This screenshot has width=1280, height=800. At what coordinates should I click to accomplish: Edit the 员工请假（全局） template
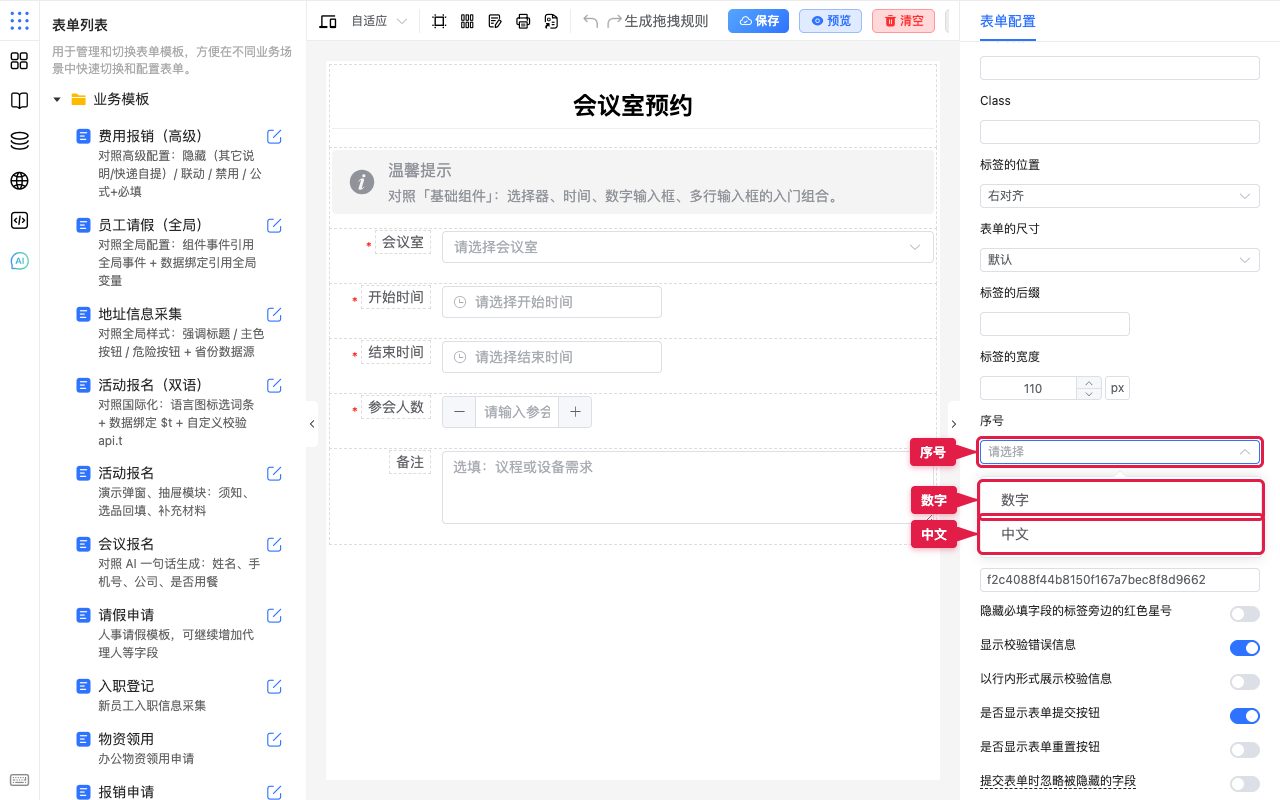point(274,226)
